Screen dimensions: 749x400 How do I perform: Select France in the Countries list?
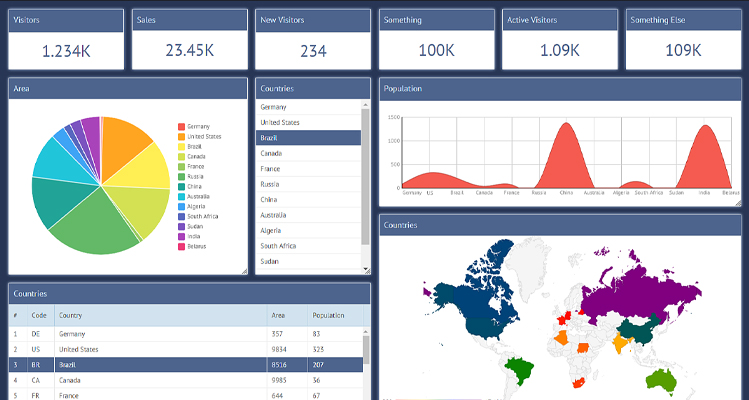pyautogui.click(x=308, y=169)
